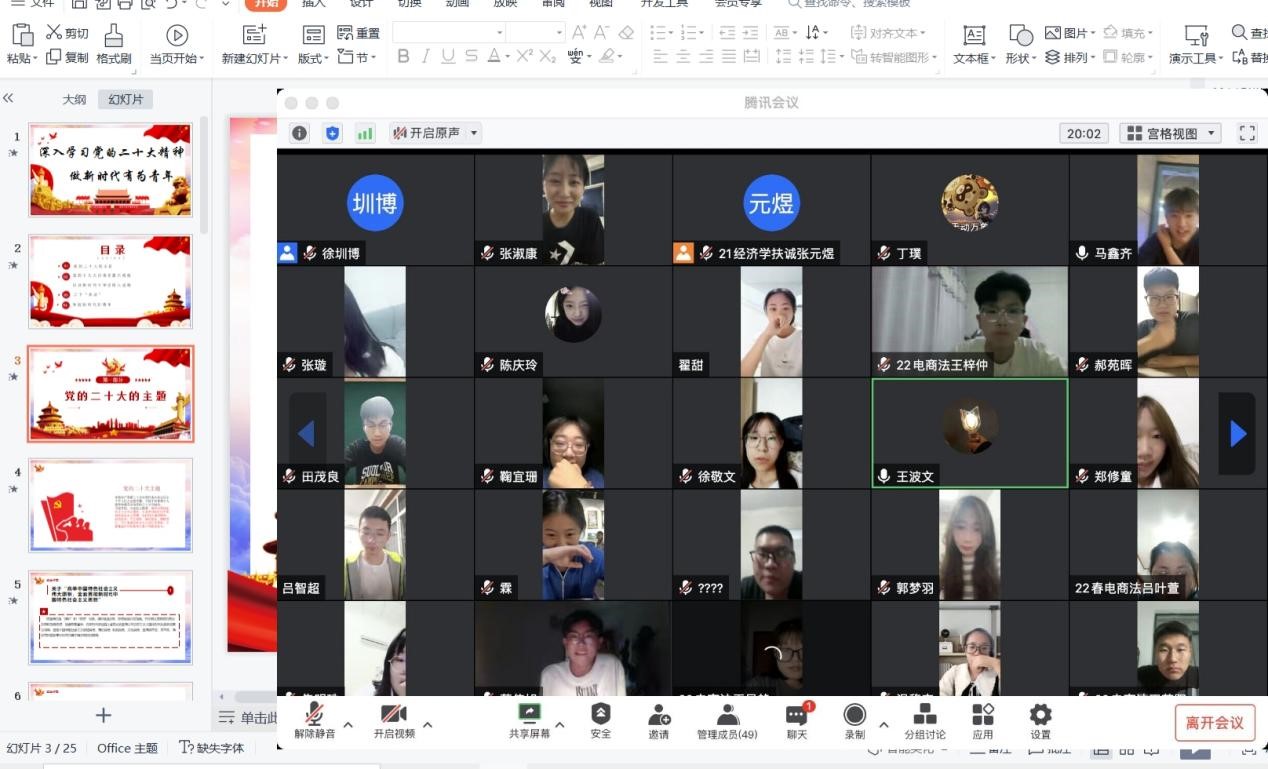Viewport: 1268px width, 769px height.
Task: Switch to the Outline (大纲) tab
Action: [x=74, y=99]
